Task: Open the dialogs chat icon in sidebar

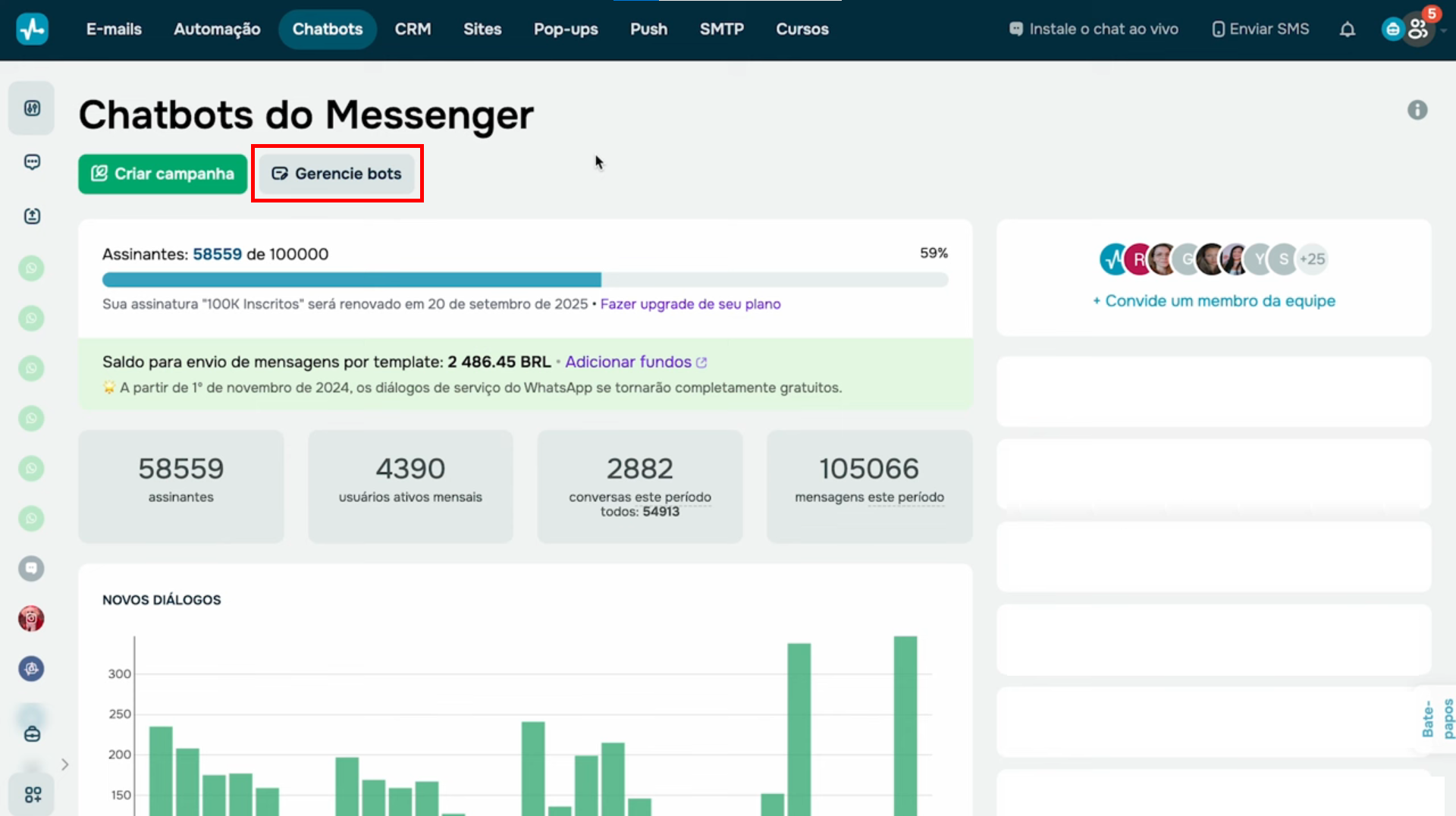Action: coord(31,162)
